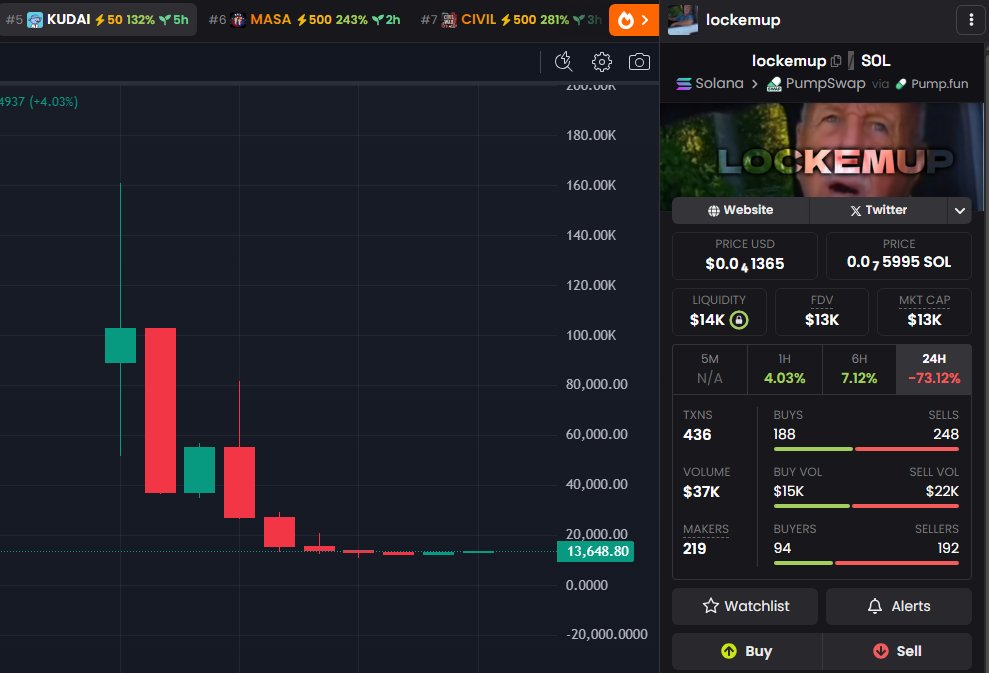This screenshot has width=989, height=673.
Task: Click the liquidity lock icon
Action: [739, 320]
